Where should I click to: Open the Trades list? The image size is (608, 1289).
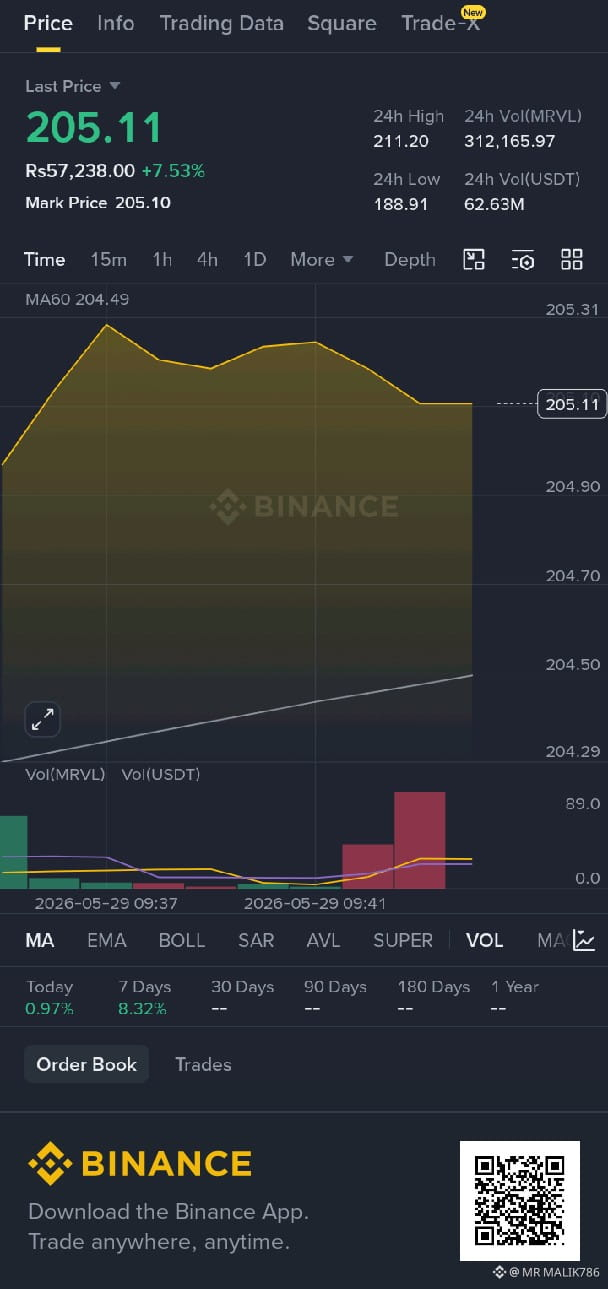pyautogui.click(x=203, y=1064)
